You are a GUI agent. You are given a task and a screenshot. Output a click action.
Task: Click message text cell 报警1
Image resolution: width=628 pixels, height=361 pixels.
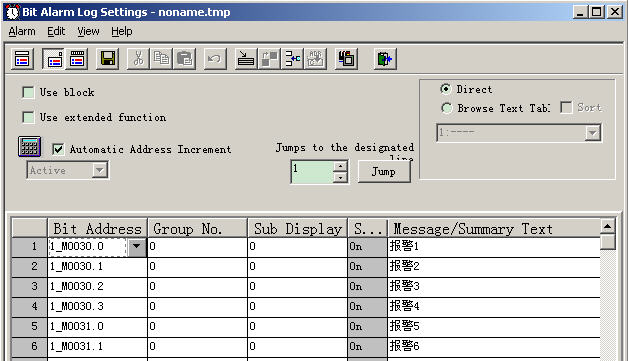pos(494,247)
